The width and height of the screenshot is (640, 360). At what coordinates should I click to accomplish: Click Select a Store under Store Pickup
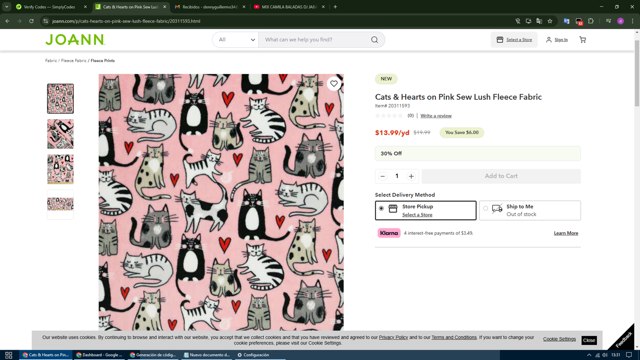click(x=417, y=215)
